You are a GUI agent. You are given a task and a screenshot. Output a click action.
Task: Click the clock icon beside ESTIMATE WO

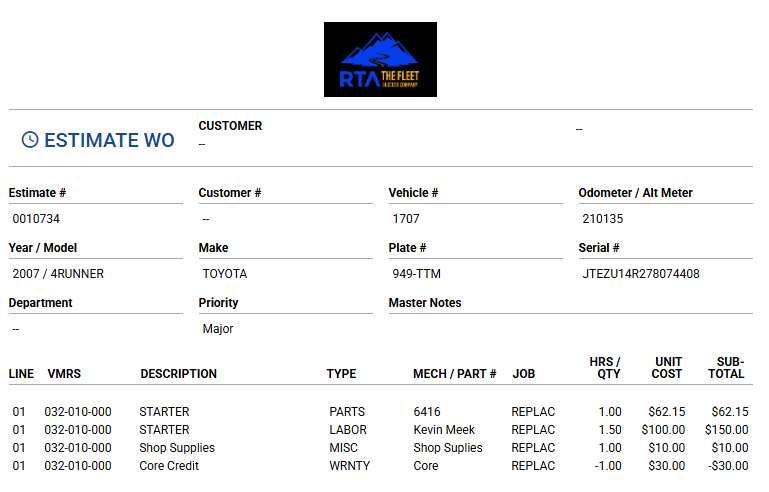30,140
